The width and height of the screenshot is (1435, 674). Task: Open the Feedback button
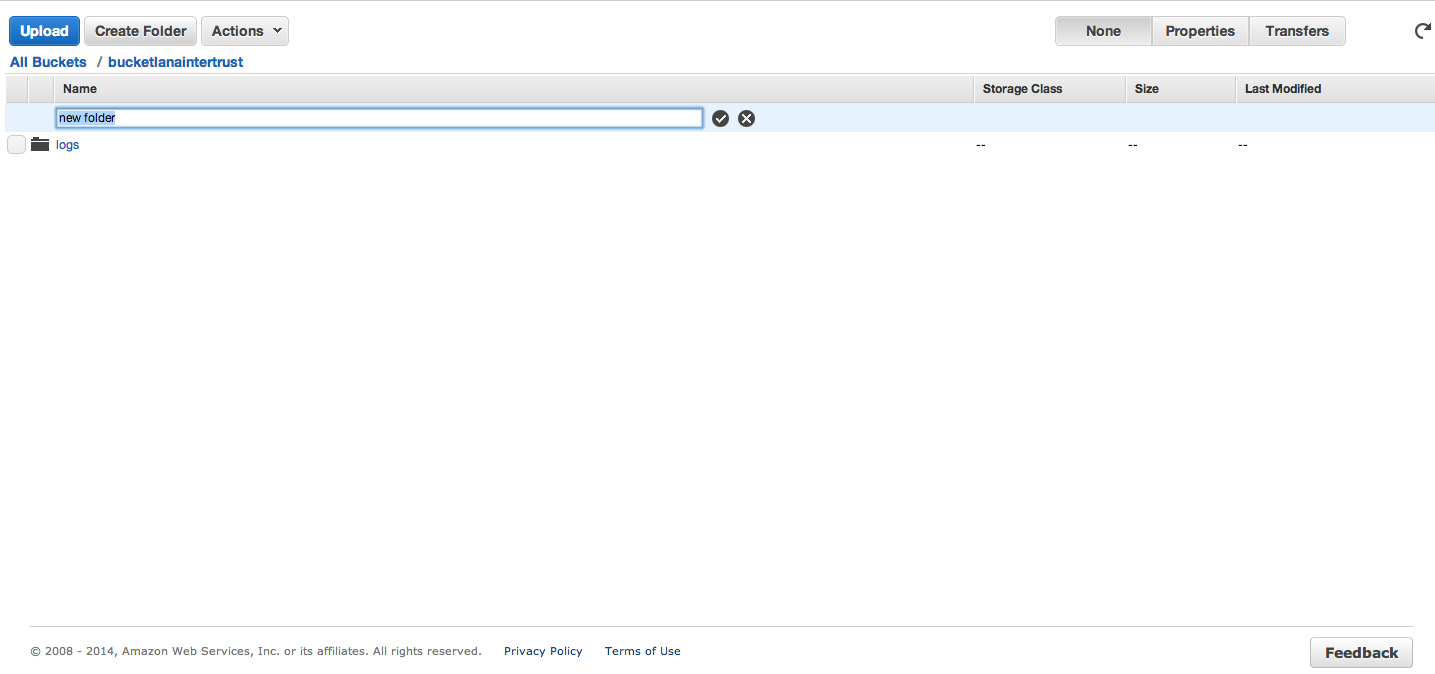[x=1361, y=653]
